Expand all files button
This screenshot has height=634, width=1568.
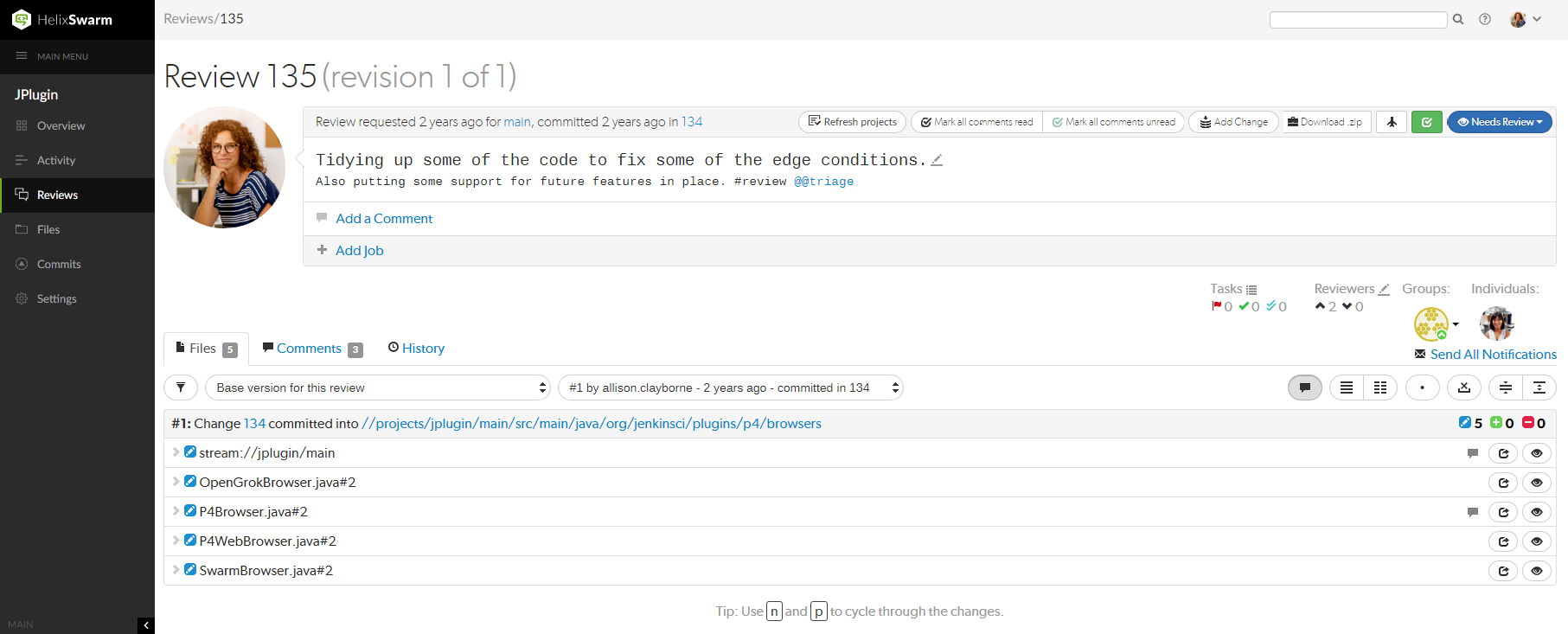pyautogui.click(x=1539, y=387)
